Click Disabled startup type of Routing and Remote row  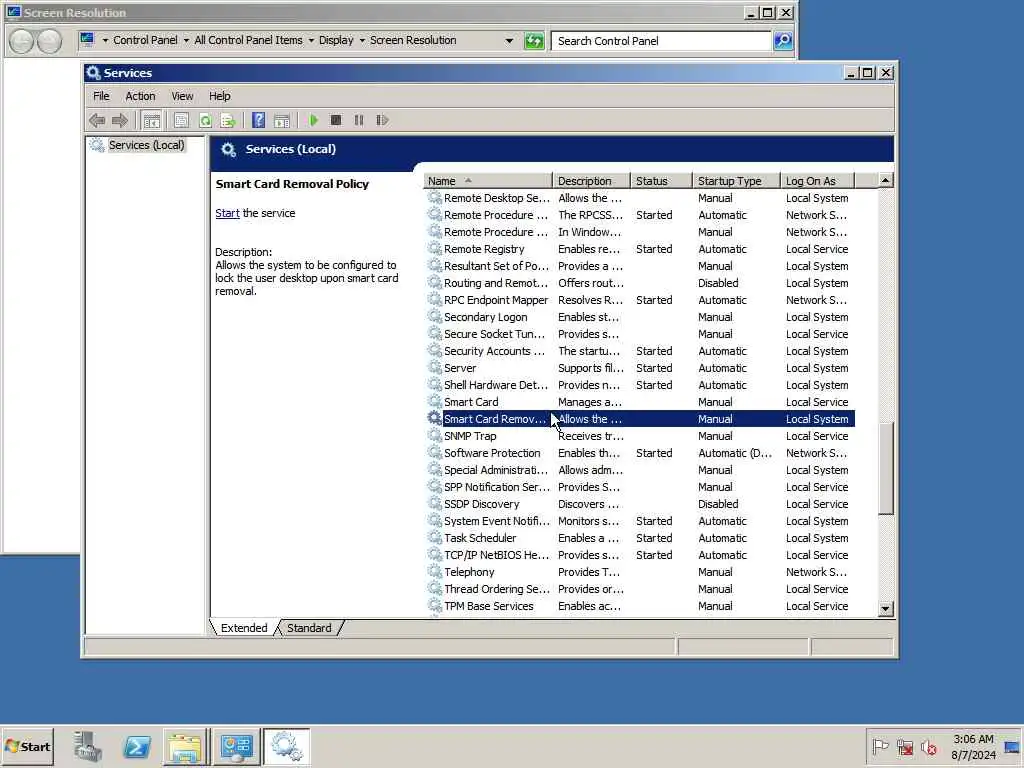718,283
